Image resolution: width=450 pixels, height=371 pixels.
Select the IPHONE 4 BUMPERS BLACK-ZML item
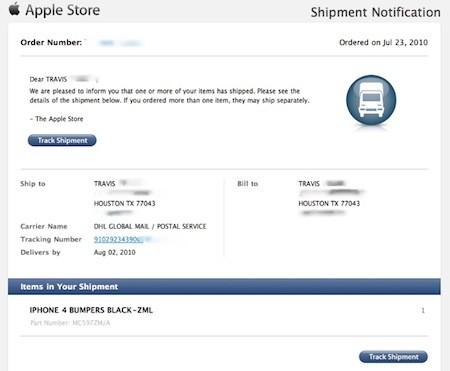91,310
